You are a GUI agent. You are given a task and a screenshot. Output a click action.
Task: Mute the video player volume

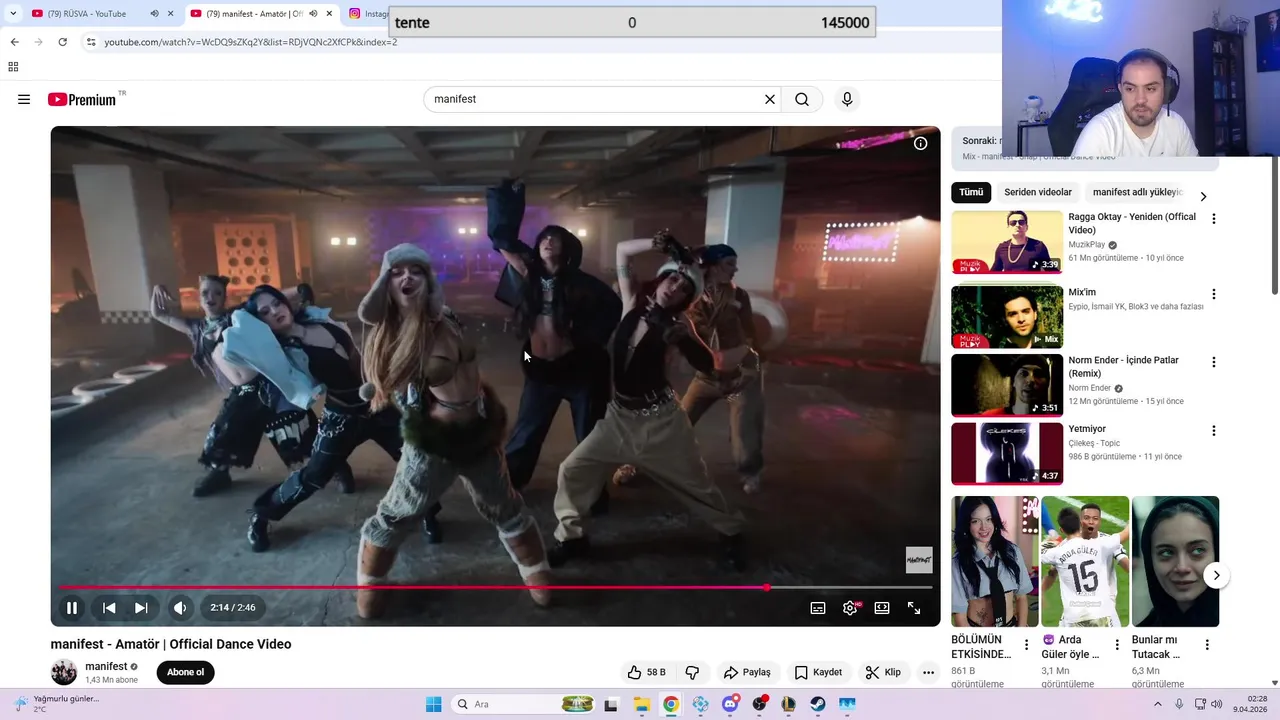(x=180, y=608)
